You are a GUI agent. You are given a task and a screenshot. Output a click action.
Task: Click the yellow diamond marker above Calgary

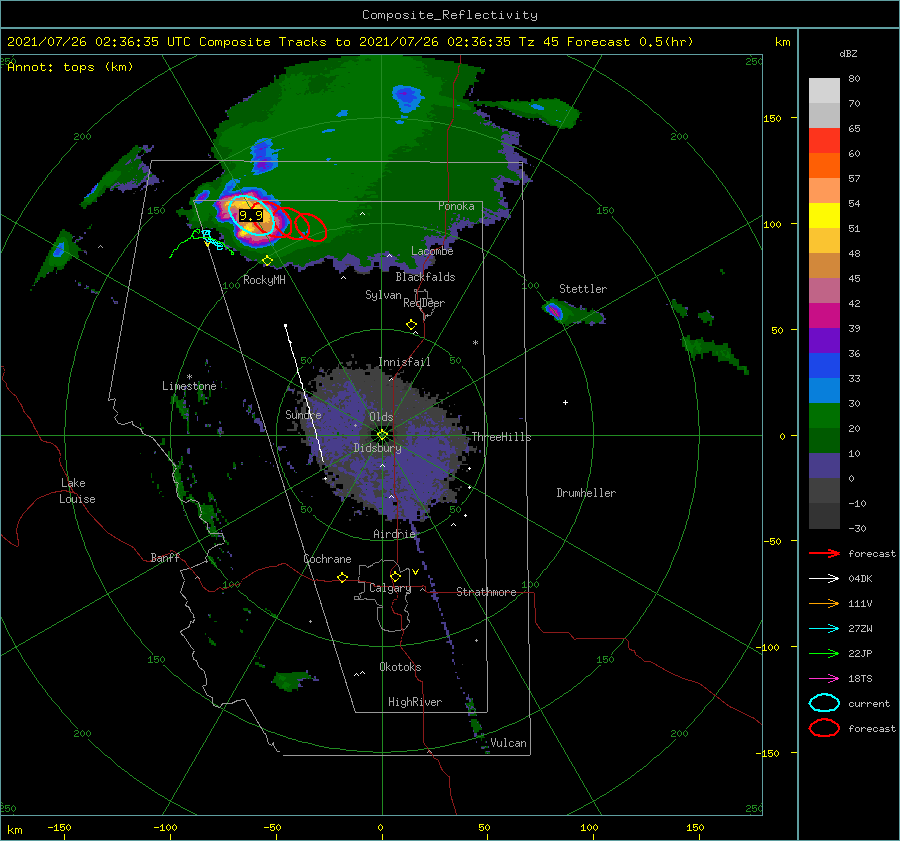[395, 576]
